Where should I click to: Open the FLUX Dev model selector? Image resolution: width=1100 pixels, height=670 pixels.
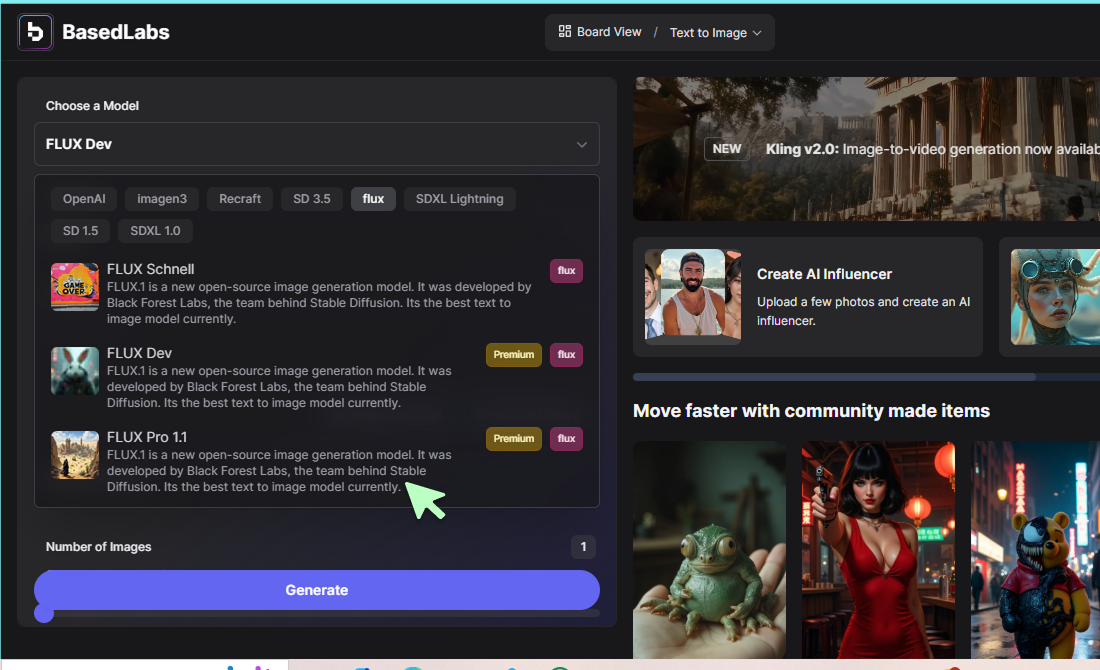pyautogui.click(x=316, y=144)
